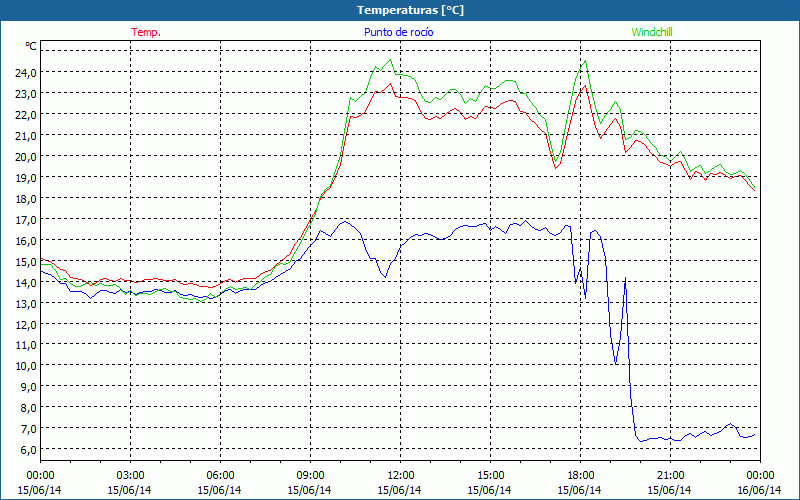This screenshot has height=500, width=800.
Task: Click the 8,0 y-axis value
Action: click(x=28, y=408)
